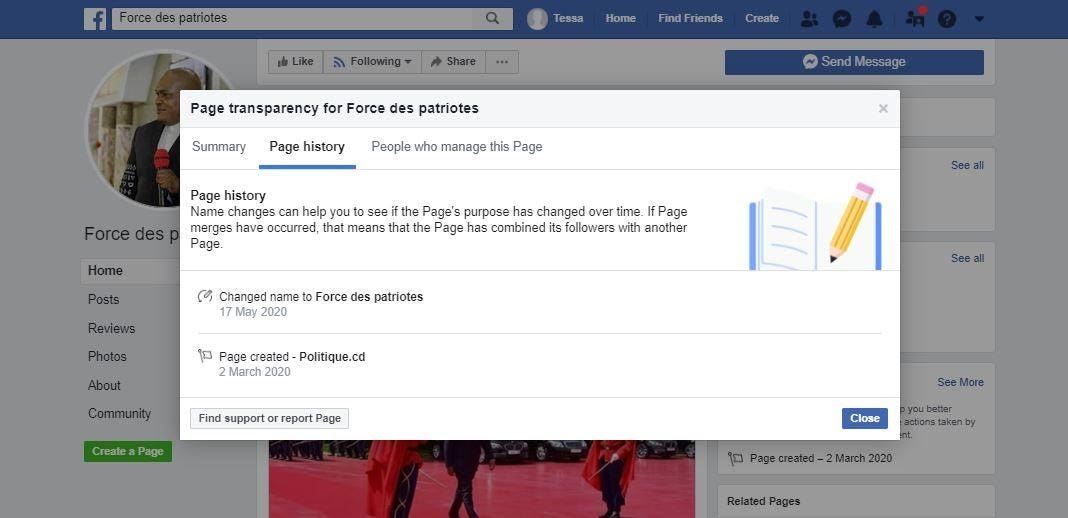The image size is (1068, 518).
Task: Click the lower See all link
Action: [967, 259]
